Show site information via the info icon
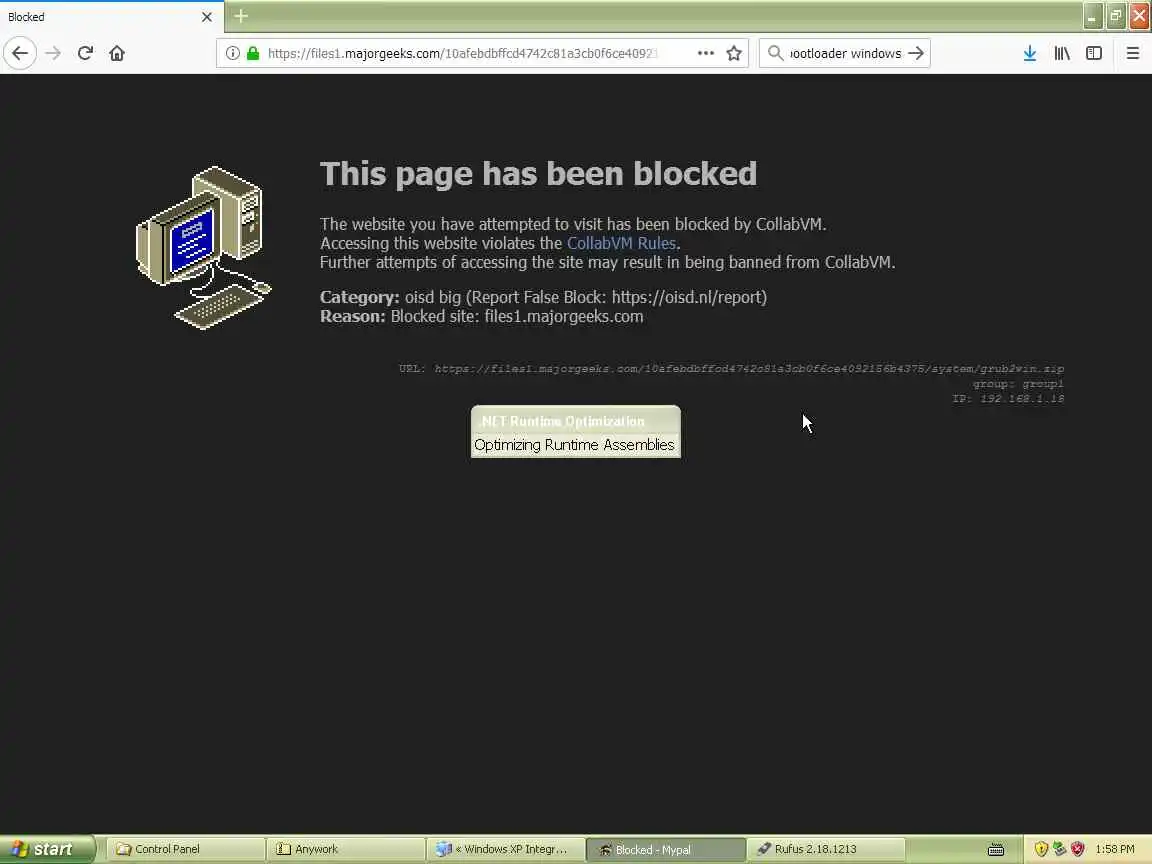Viewport: 1152px width, 864px height. [x=232, y=53]
